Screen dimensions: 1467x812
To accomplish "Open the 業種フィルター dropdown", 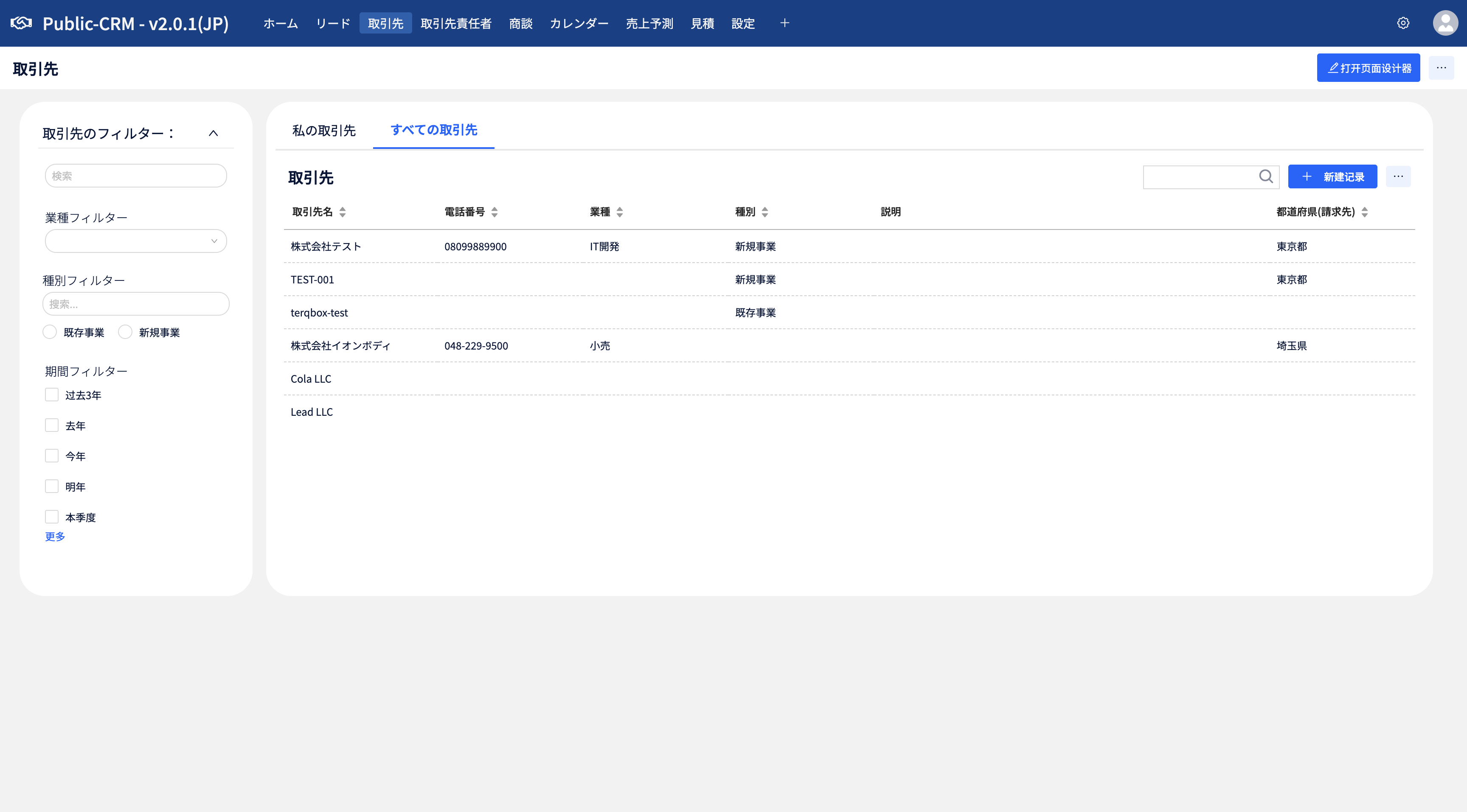I will click(x=135, y=241).
